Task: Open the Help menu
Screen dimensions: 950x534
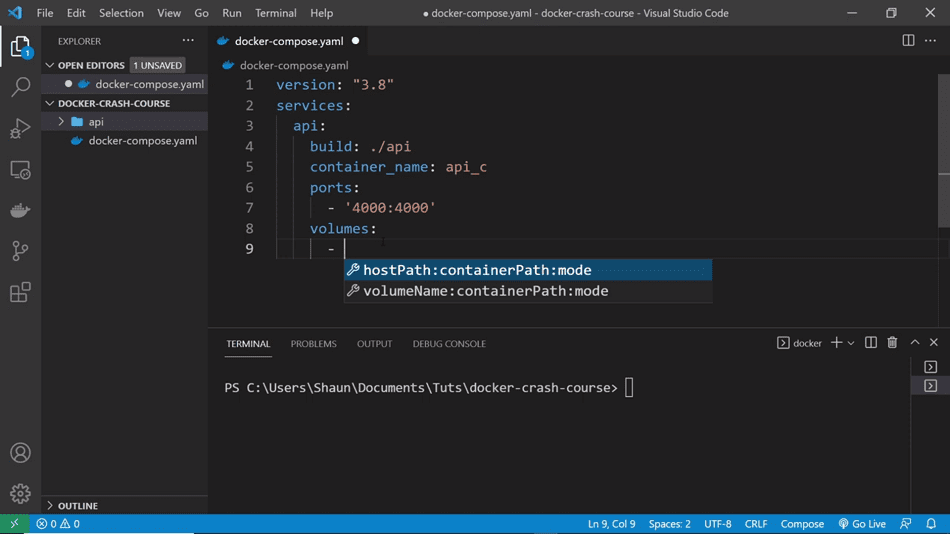Action: click(321, 13)
